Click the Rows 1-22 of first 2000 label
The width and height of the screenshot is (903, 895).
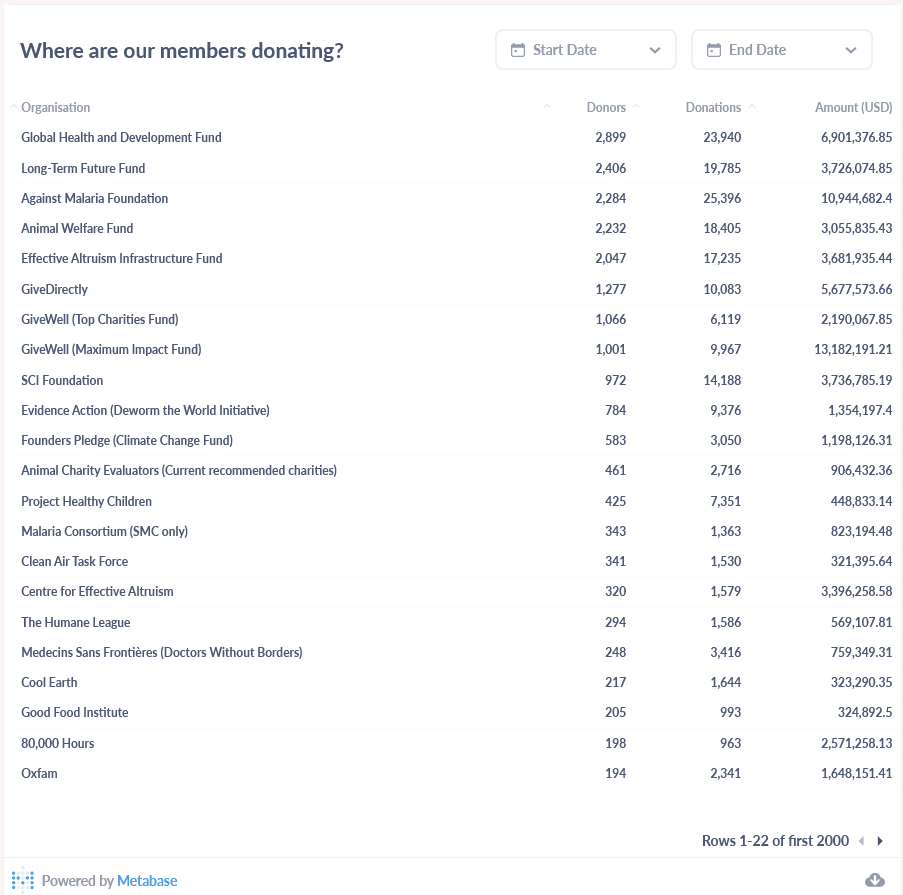[x=775, y=840]
